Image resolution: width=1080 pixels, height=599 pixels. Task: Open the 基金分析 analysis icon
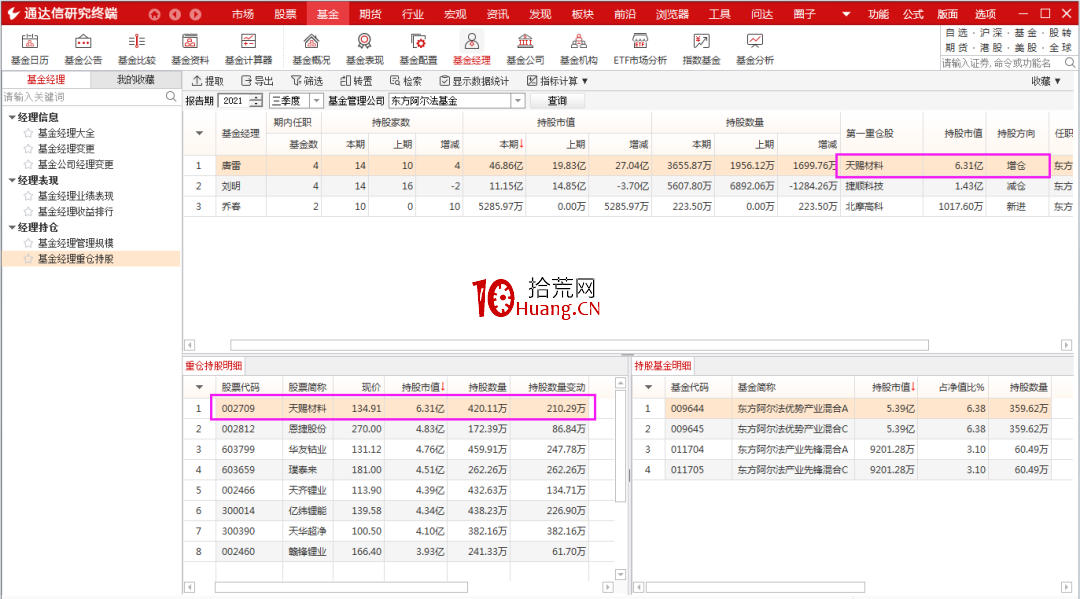755,50
